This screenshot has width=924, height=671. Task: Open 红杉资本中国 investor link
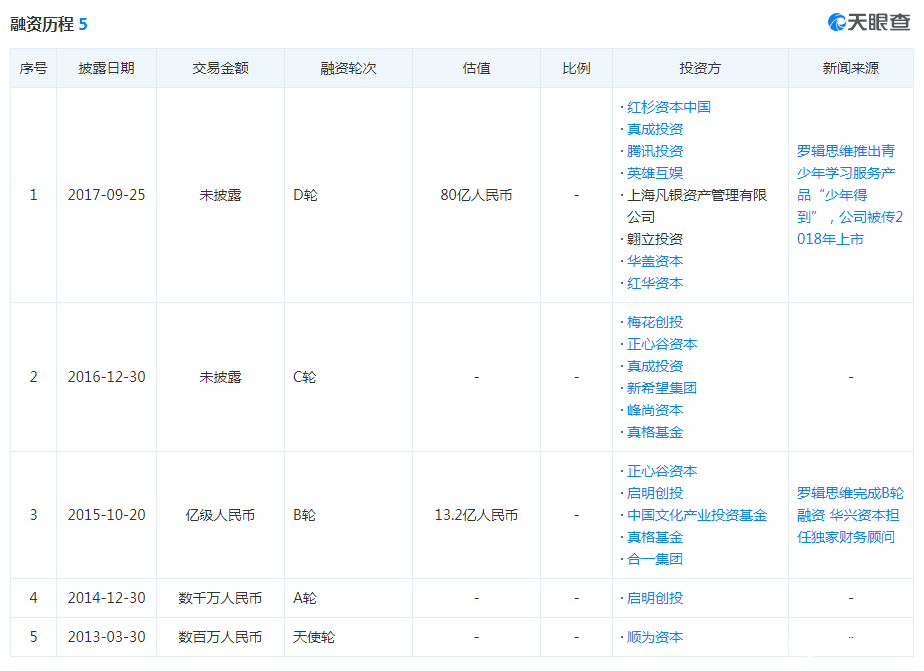tap(668, 107)
